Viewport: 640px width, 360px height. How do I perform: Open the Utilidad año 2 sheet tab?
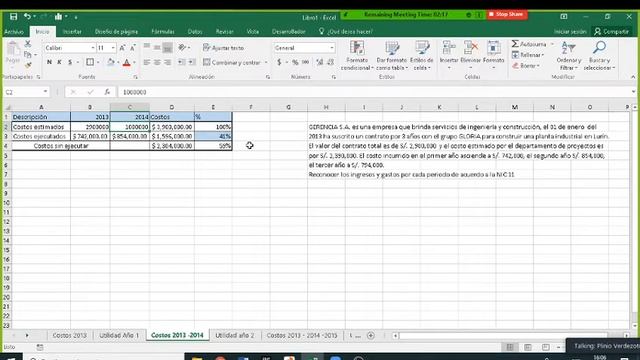tap(235, 335)
